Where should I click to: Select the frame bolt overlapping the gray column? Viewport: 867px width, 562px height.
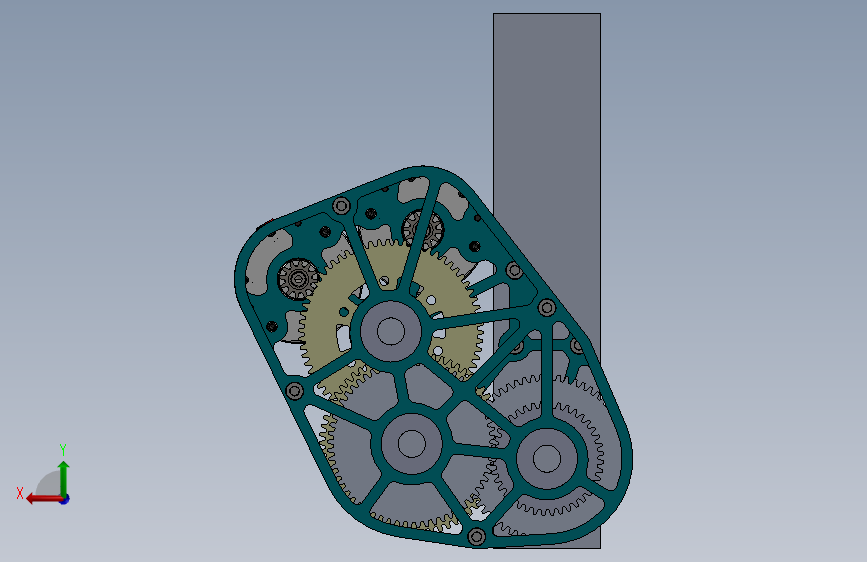coord(547,308)
